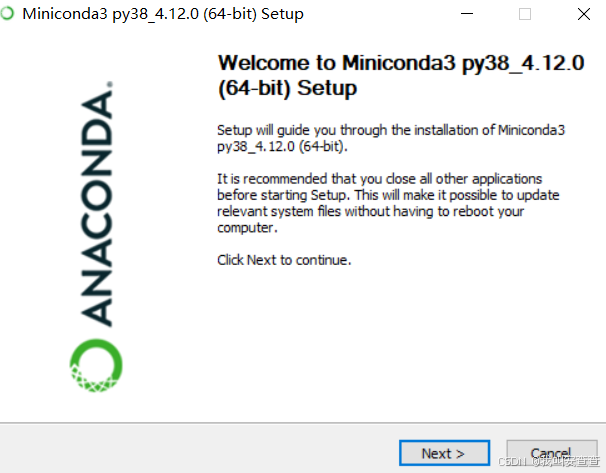606x473 pixels.
Task: Cancel the Miniconda3 setup
Action: pos(552,453)
